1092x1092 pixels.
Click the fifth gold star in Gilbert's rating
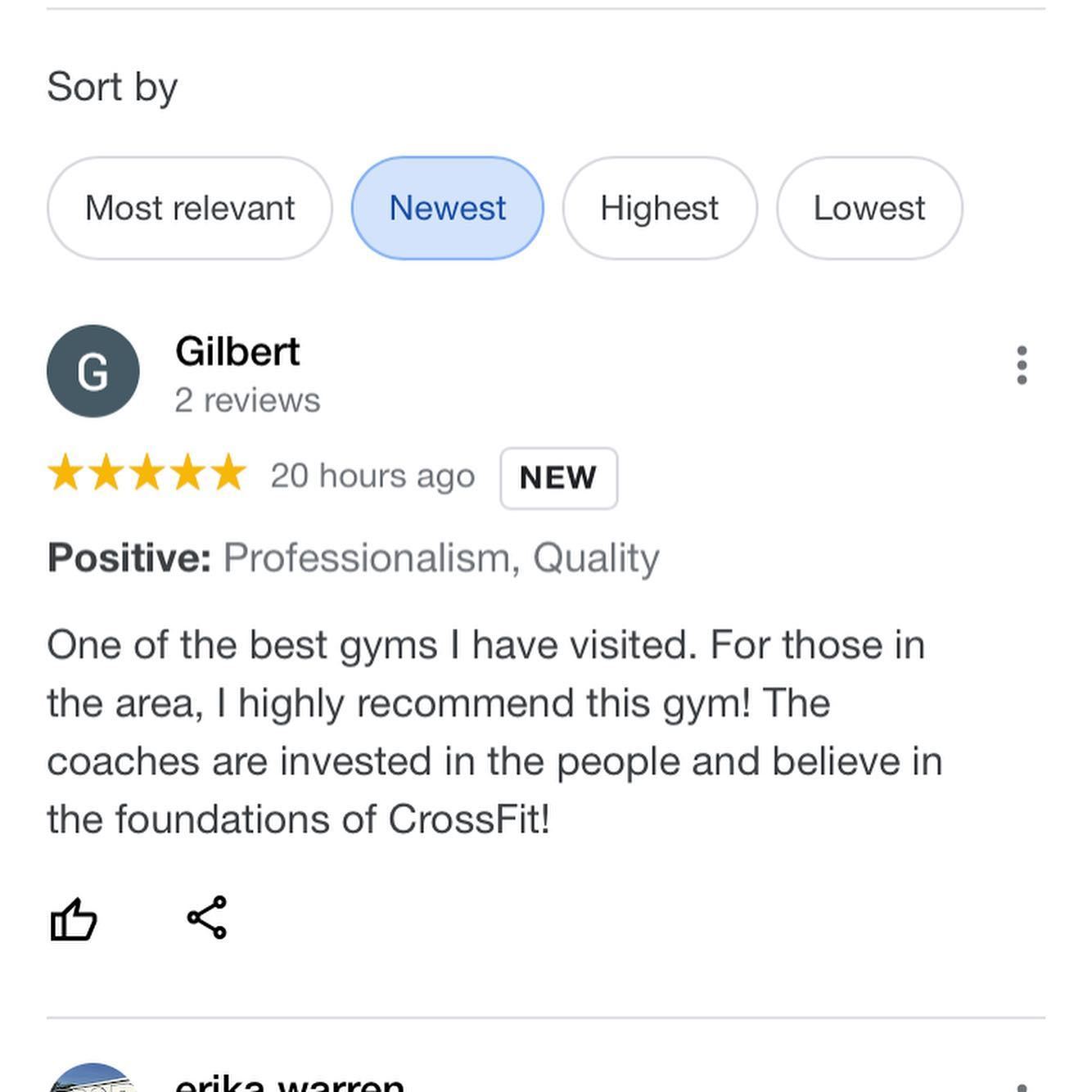click(228, 474)
